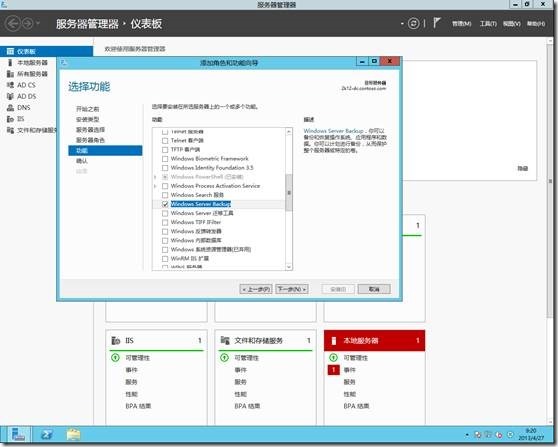Click BPA 结果 in the 本地服务器 tile
Image resolution: width=558 pixels, height=447 pixels.
tap(356, 406)
